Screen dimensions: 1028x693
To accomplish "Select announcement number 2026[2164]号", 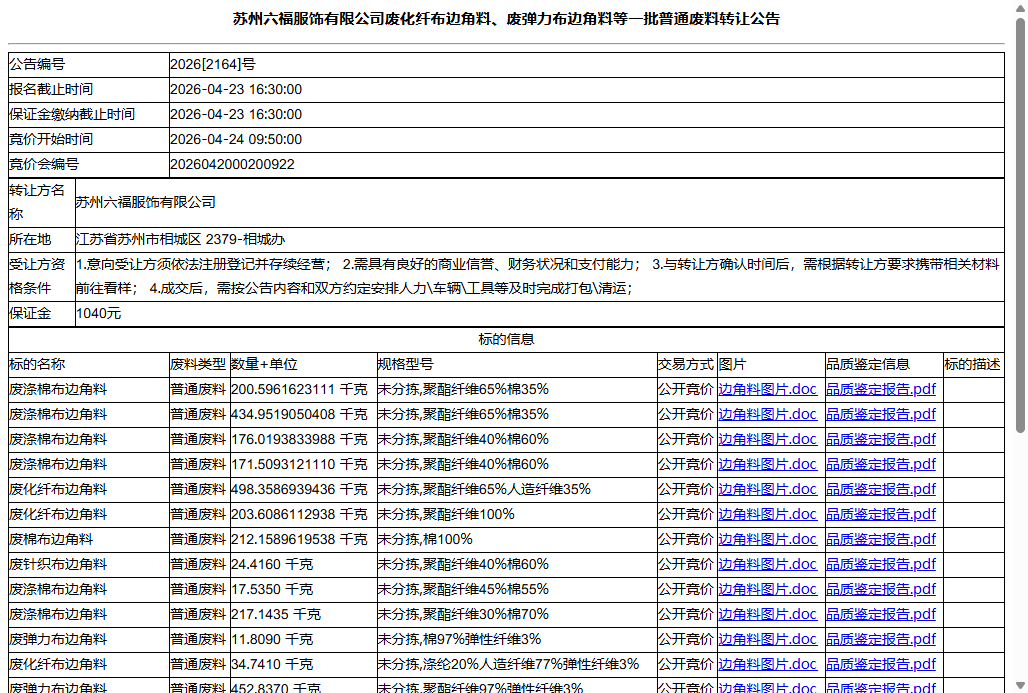I will (x=212, y=64).
